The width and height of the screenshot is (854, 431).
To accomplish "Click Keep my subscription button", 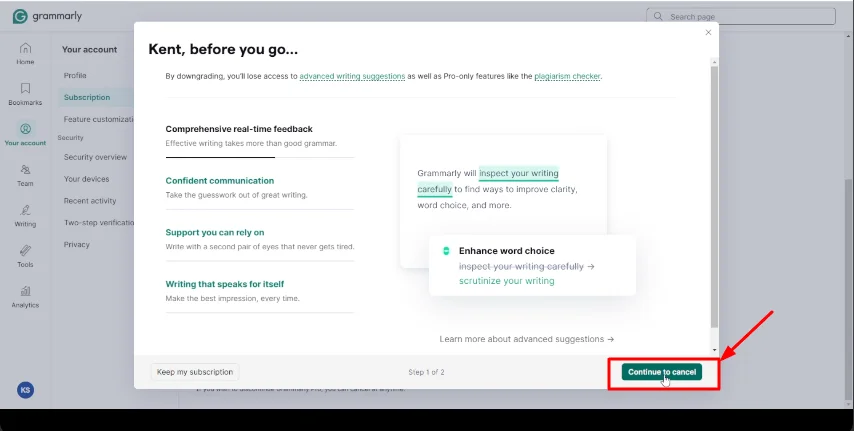I will click(x=195, y=372).
